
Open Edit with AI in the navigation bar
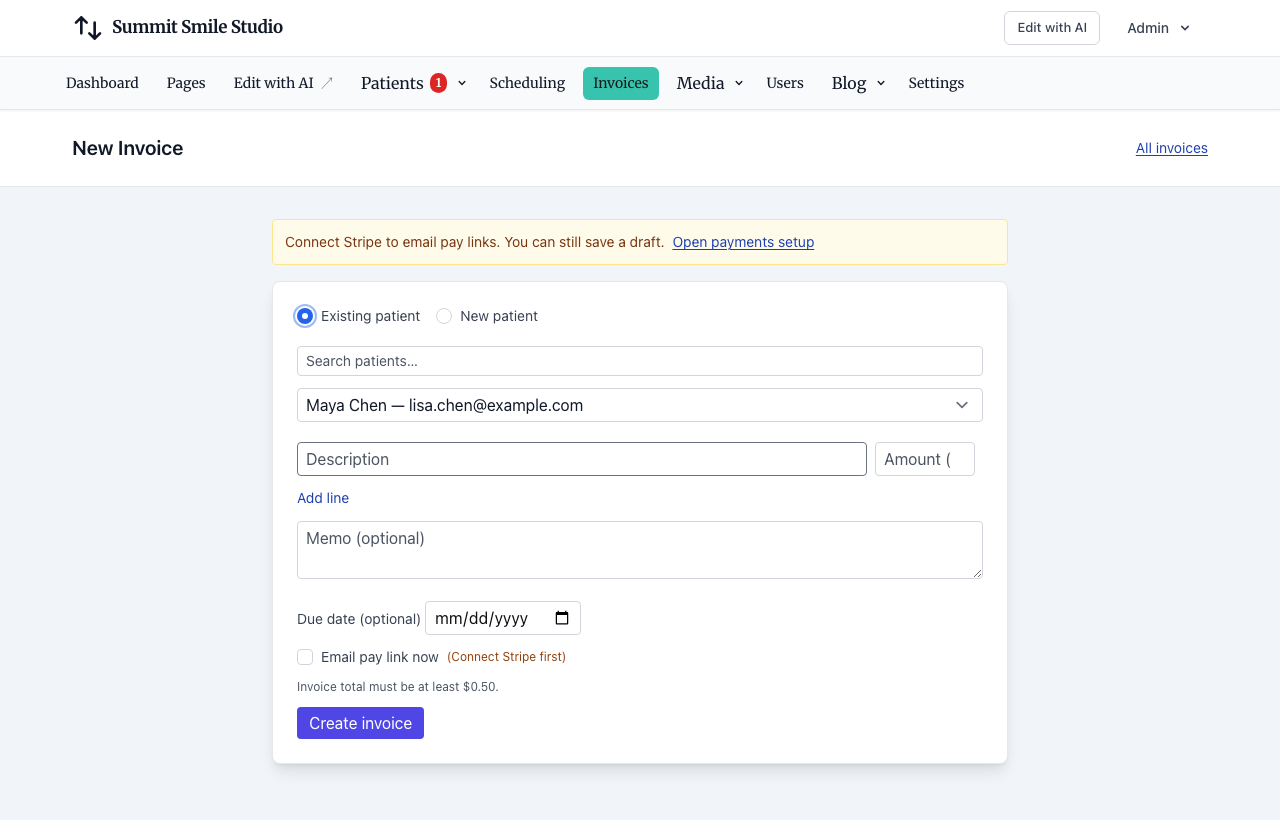(x=283, y=83)
